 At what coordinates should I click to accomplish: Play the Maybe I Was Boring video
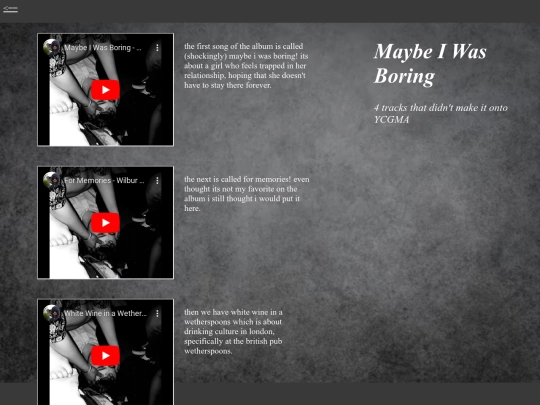pos(105,90)
